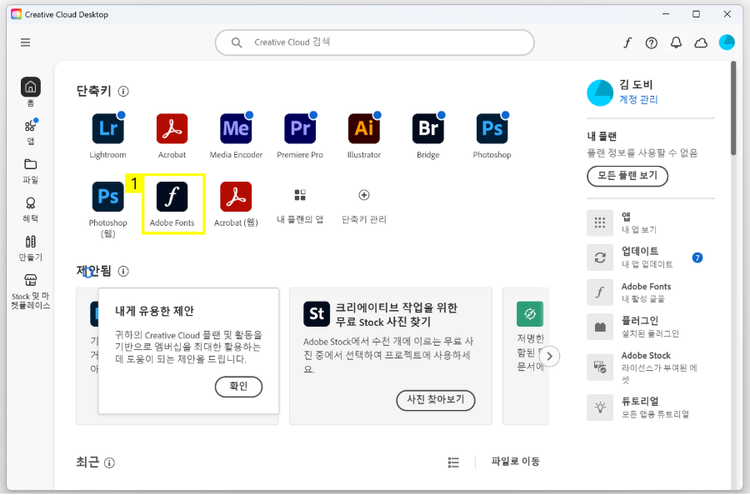Click the vertical scrollbar thumb
The width and height of the screenshot is (750, 495).
[x=733, y=109]
